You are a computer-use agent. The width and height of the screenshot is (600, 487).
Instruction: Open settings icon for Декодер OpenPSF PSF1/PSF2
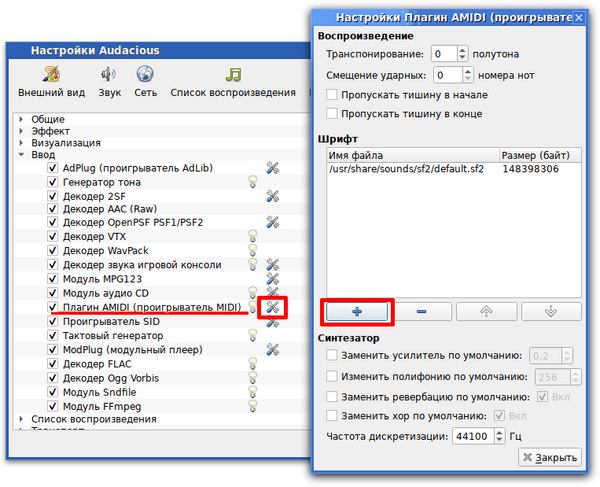click(272, 222)
